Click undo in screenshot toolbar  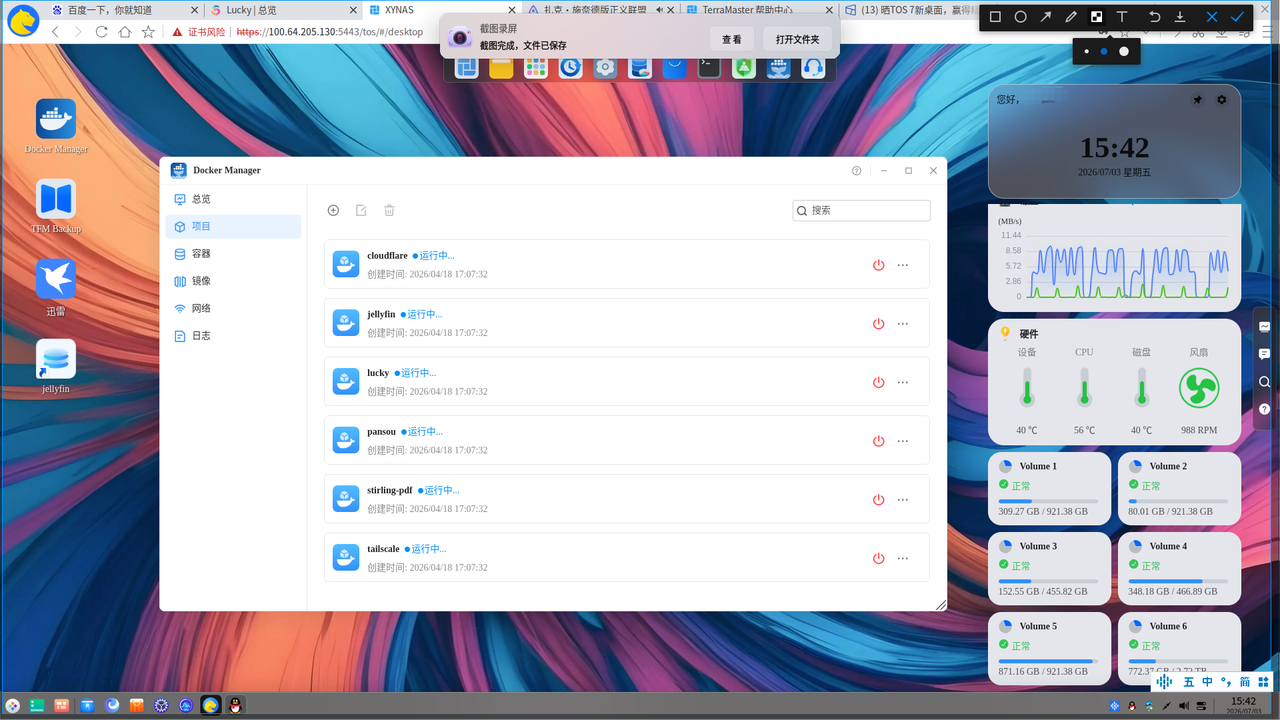[1155, 17]
